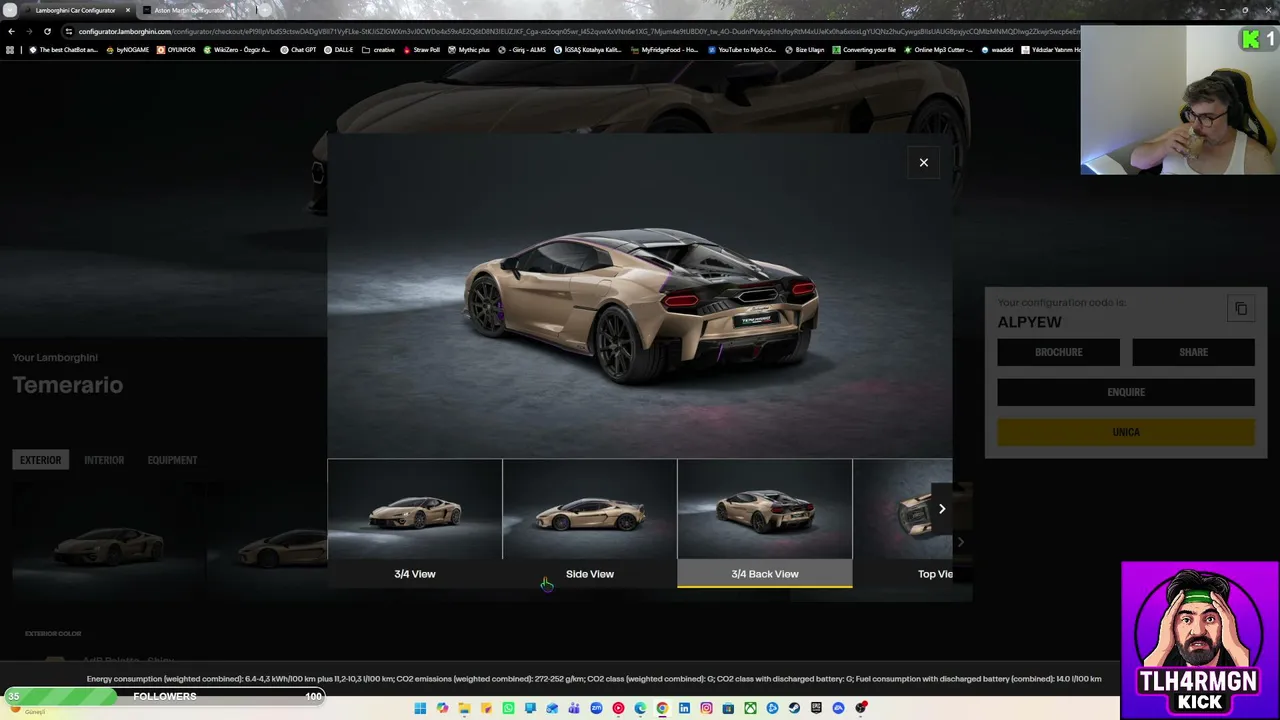The height and width of the screenshot is (720, 1280).
Task: Click the Enquire button
Action: (x=1126, y=392)
